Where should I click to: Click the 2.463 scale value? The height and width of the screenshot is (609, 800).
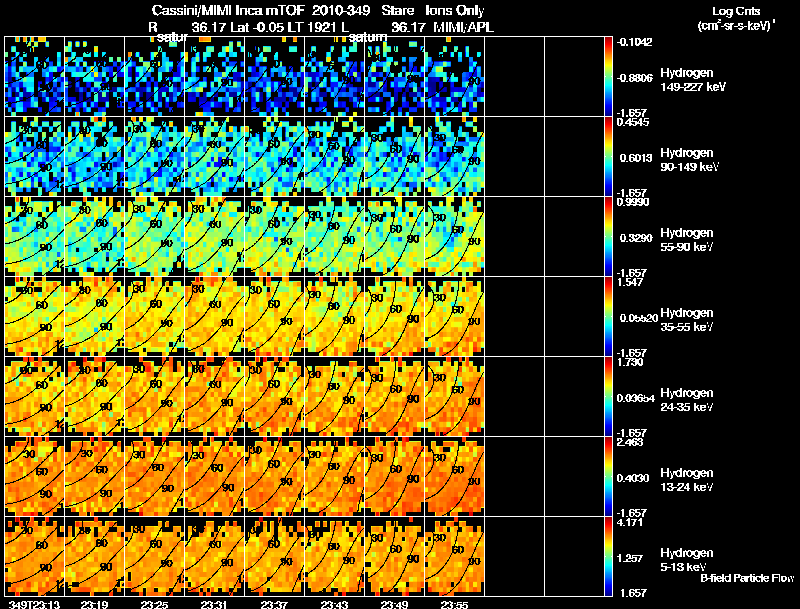point(630,443)
